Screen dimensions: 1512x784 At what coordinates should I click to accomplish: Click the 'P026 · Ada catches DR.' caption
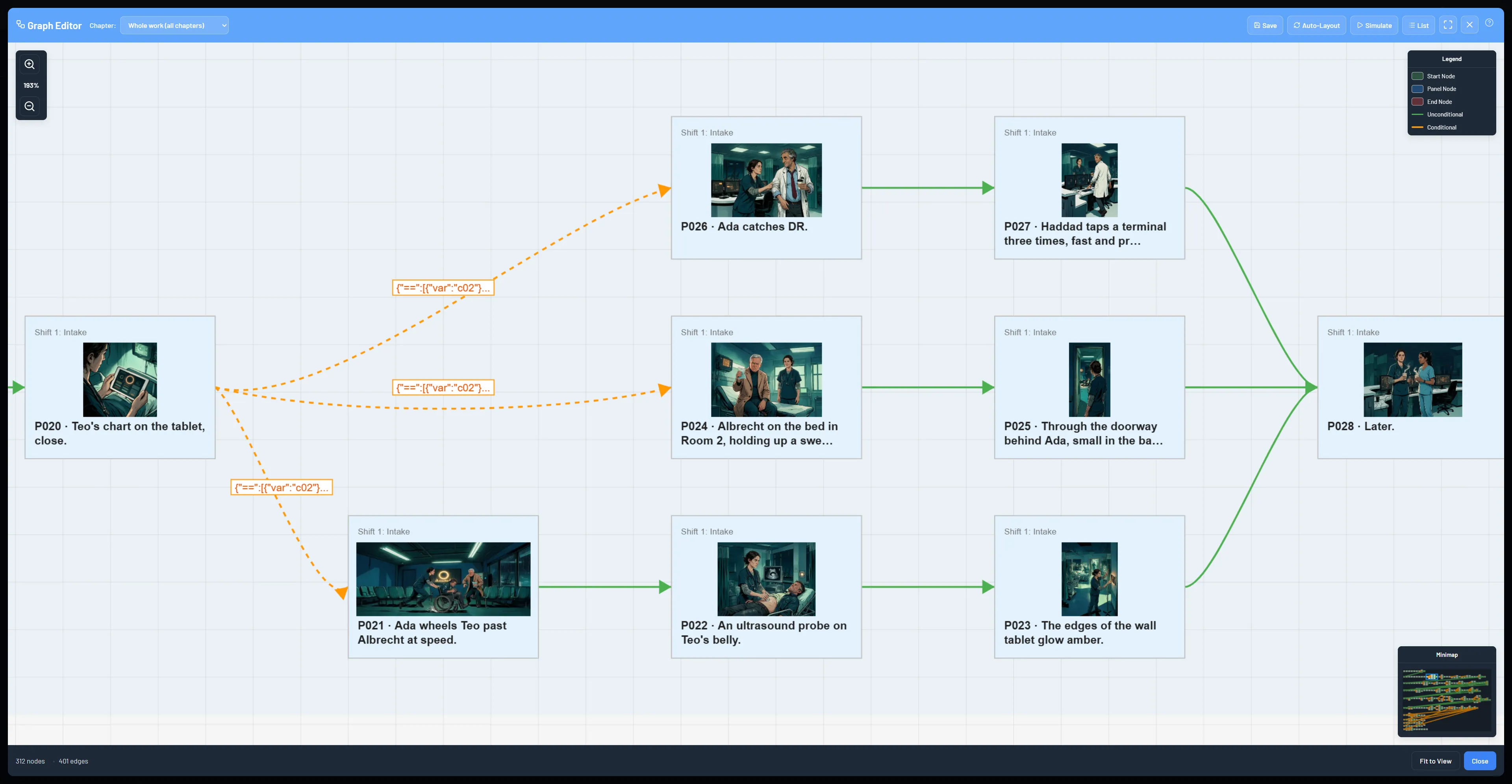744,227
